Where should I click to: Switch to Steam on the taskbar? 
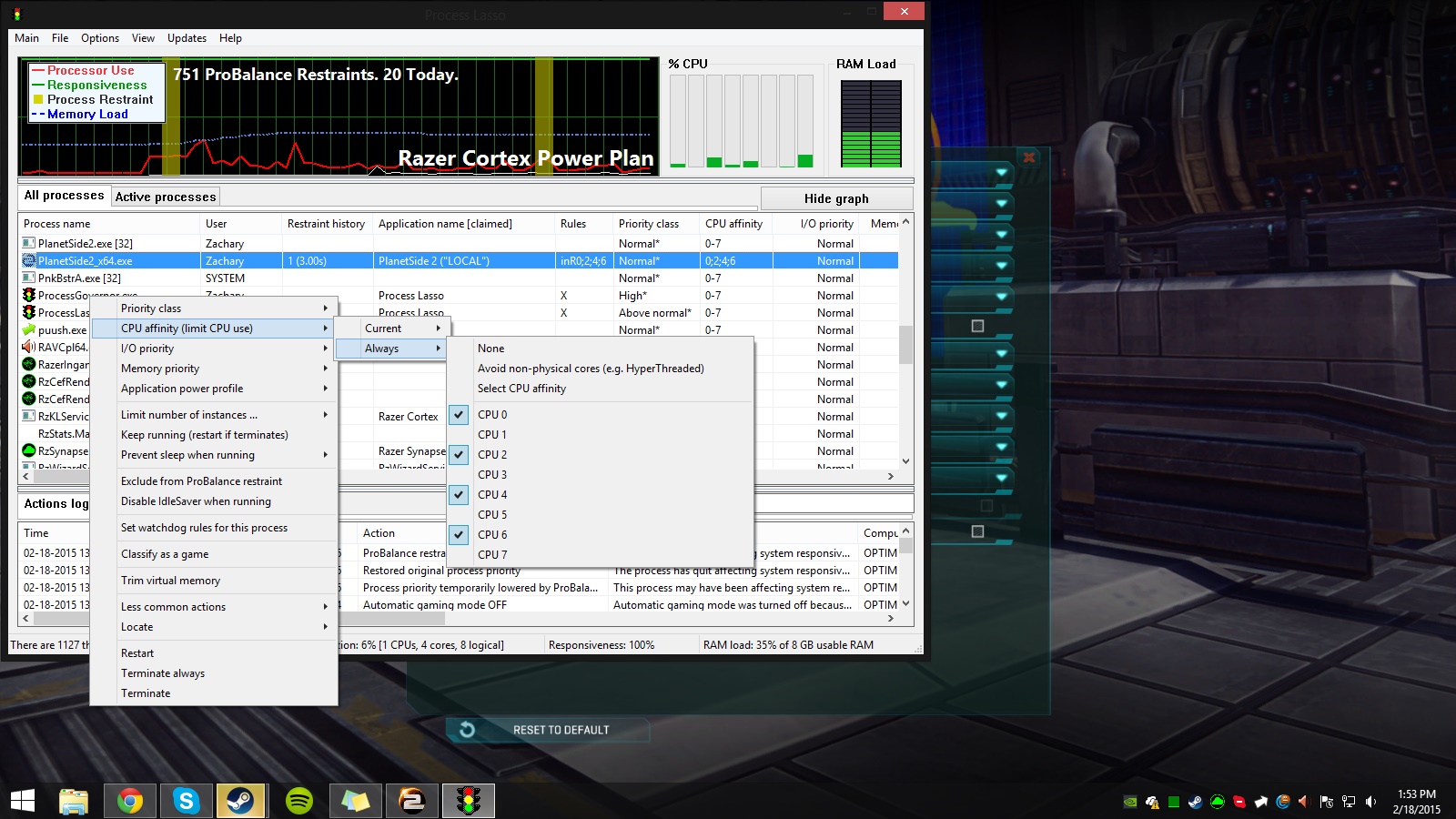[x=241, y=801]
